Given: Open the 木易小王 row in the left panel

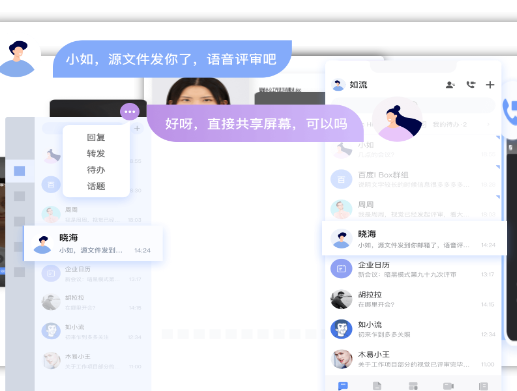Looking at the screenshot, I should [x=93, y=361].
